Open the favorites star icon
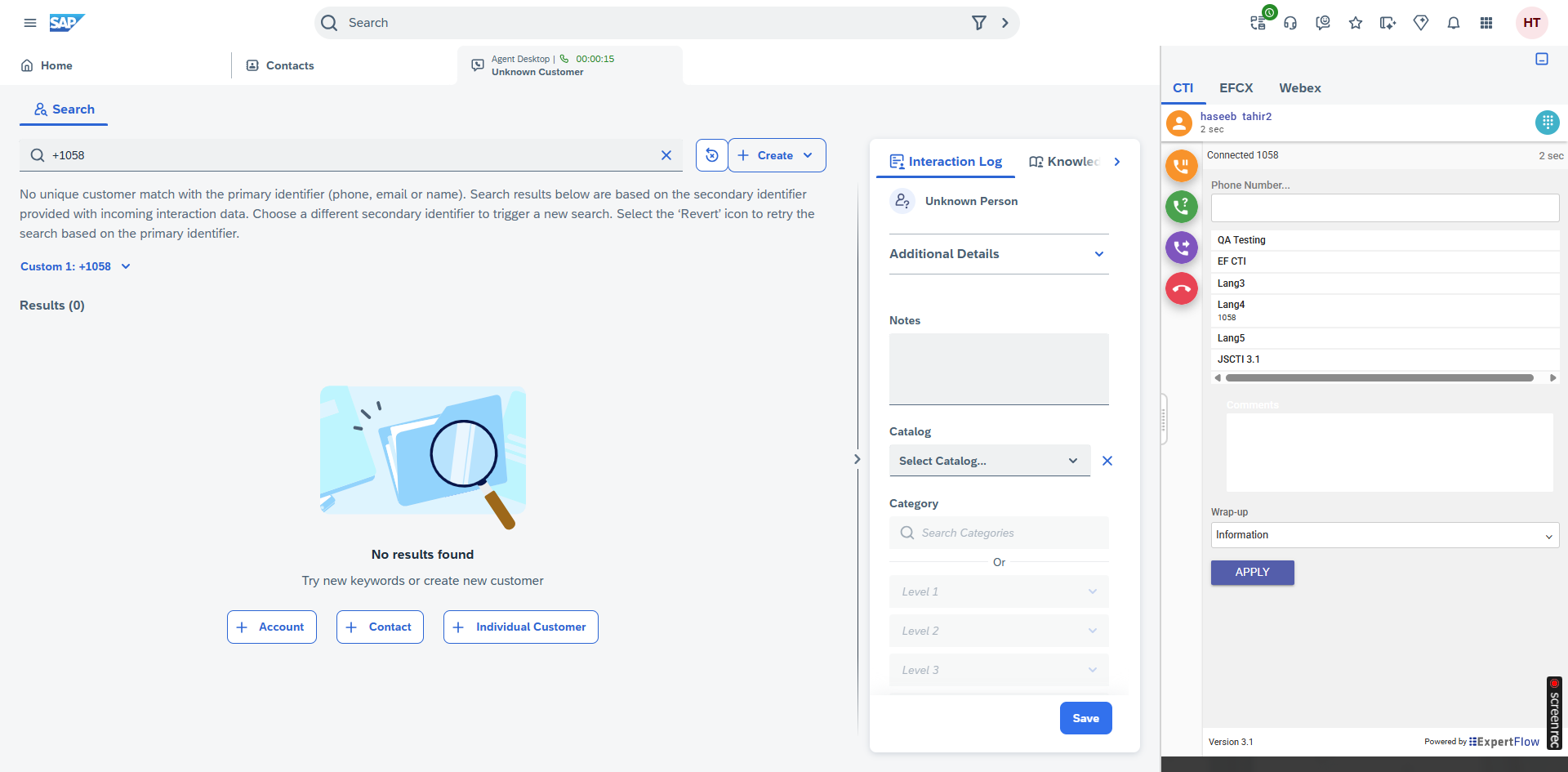1568x772 pixels. [x=1356, y=23]
